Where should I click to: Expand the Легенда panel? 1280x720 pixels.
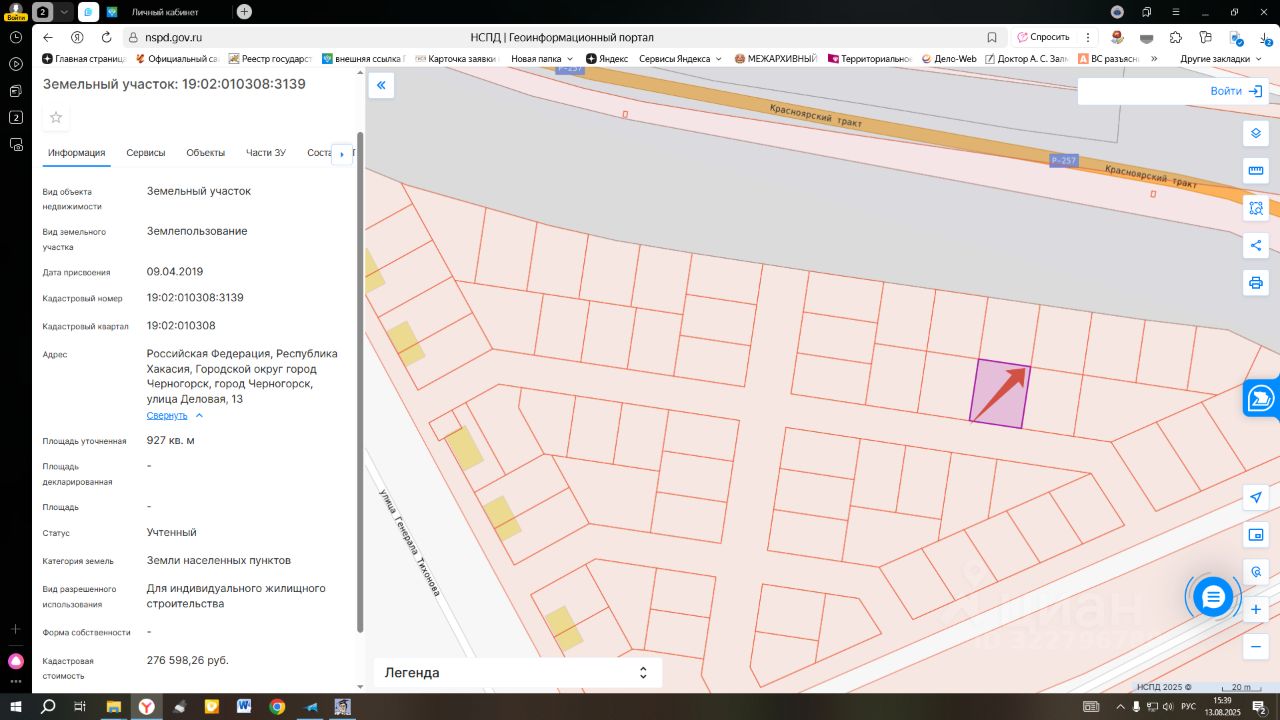pos(517,673)
